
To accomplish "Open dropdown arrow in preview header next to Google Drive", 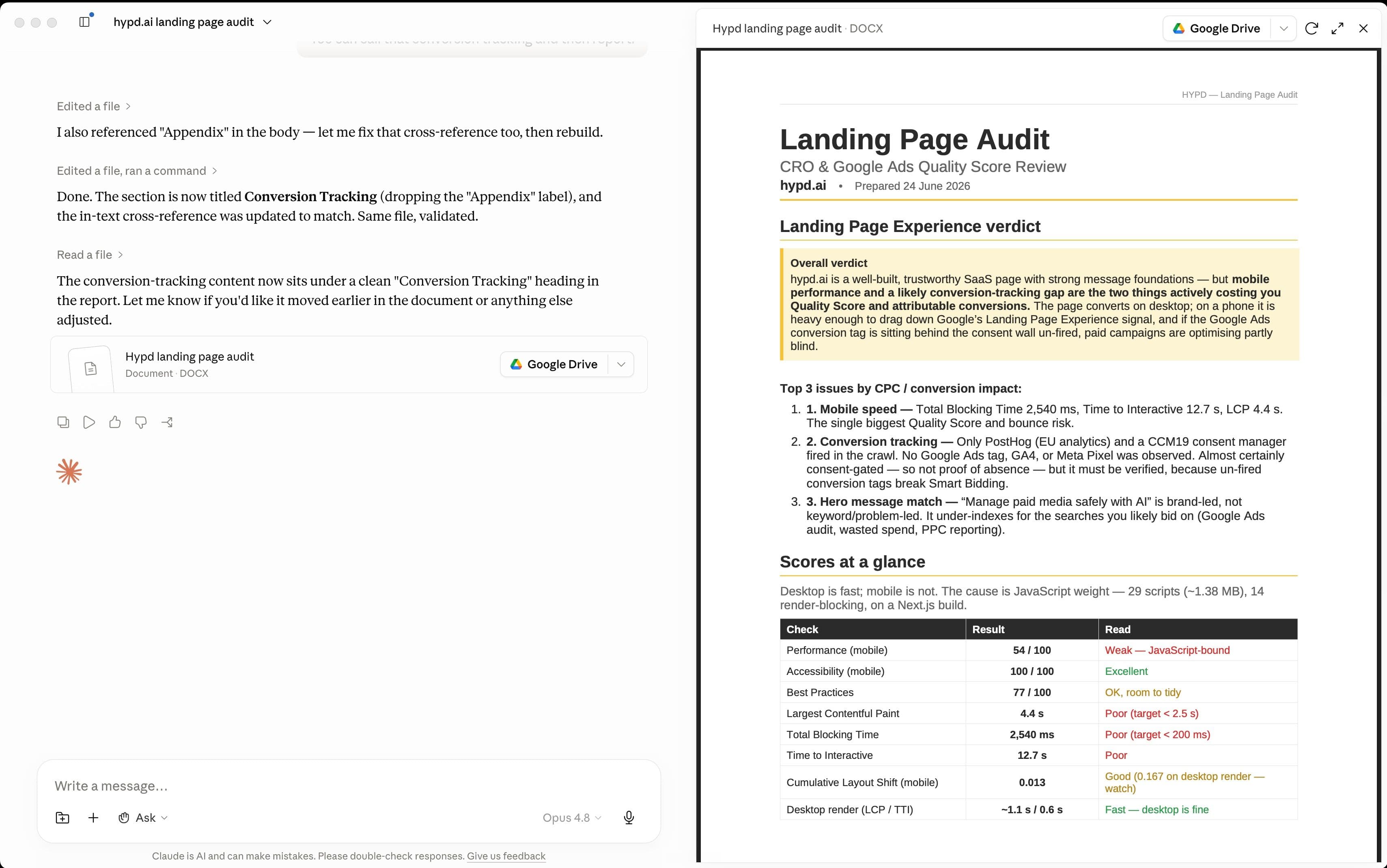I will tap(1284, 28).
